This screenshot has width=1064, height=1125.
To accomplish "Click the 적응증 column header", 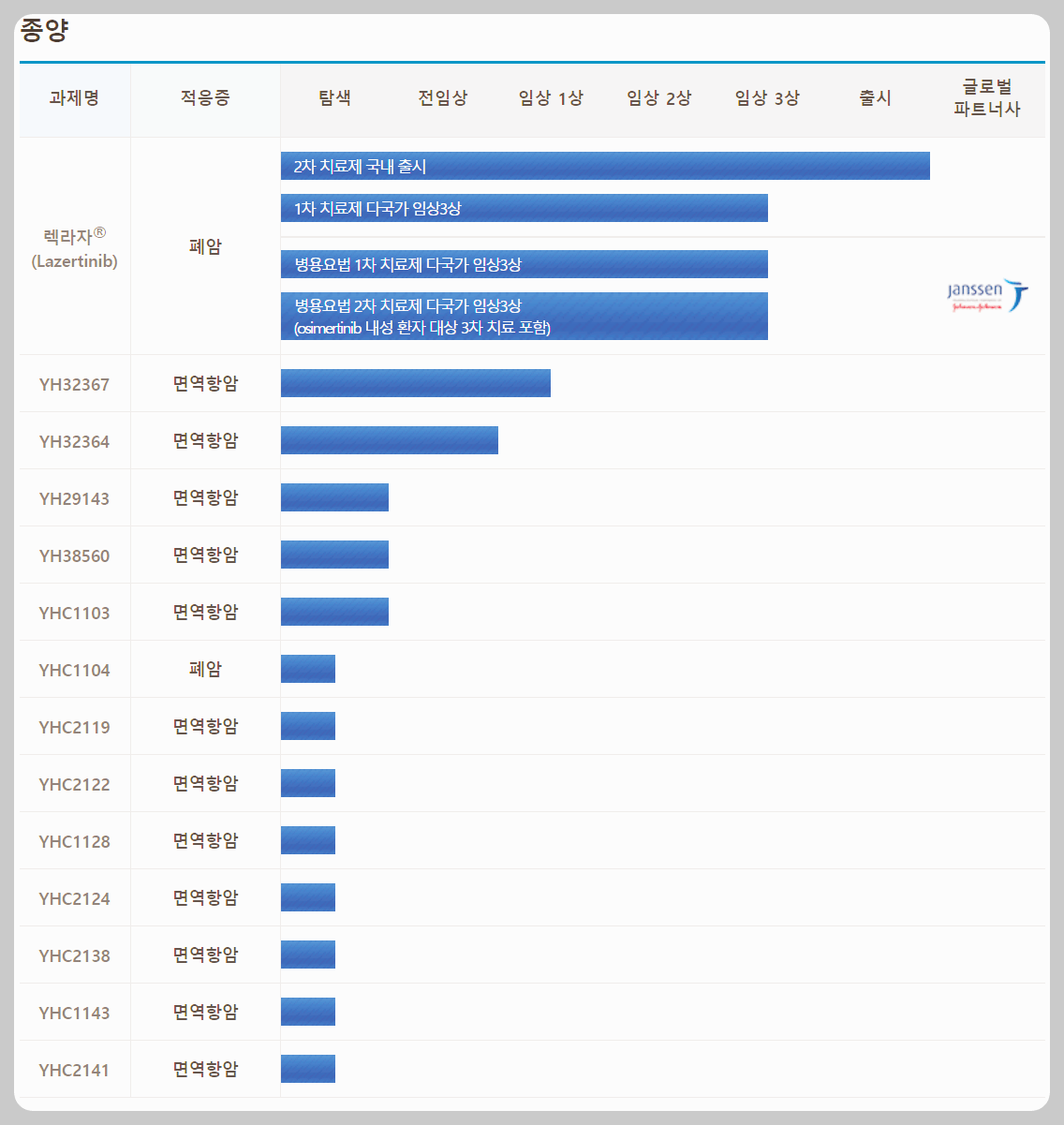I will coord(204,97).
